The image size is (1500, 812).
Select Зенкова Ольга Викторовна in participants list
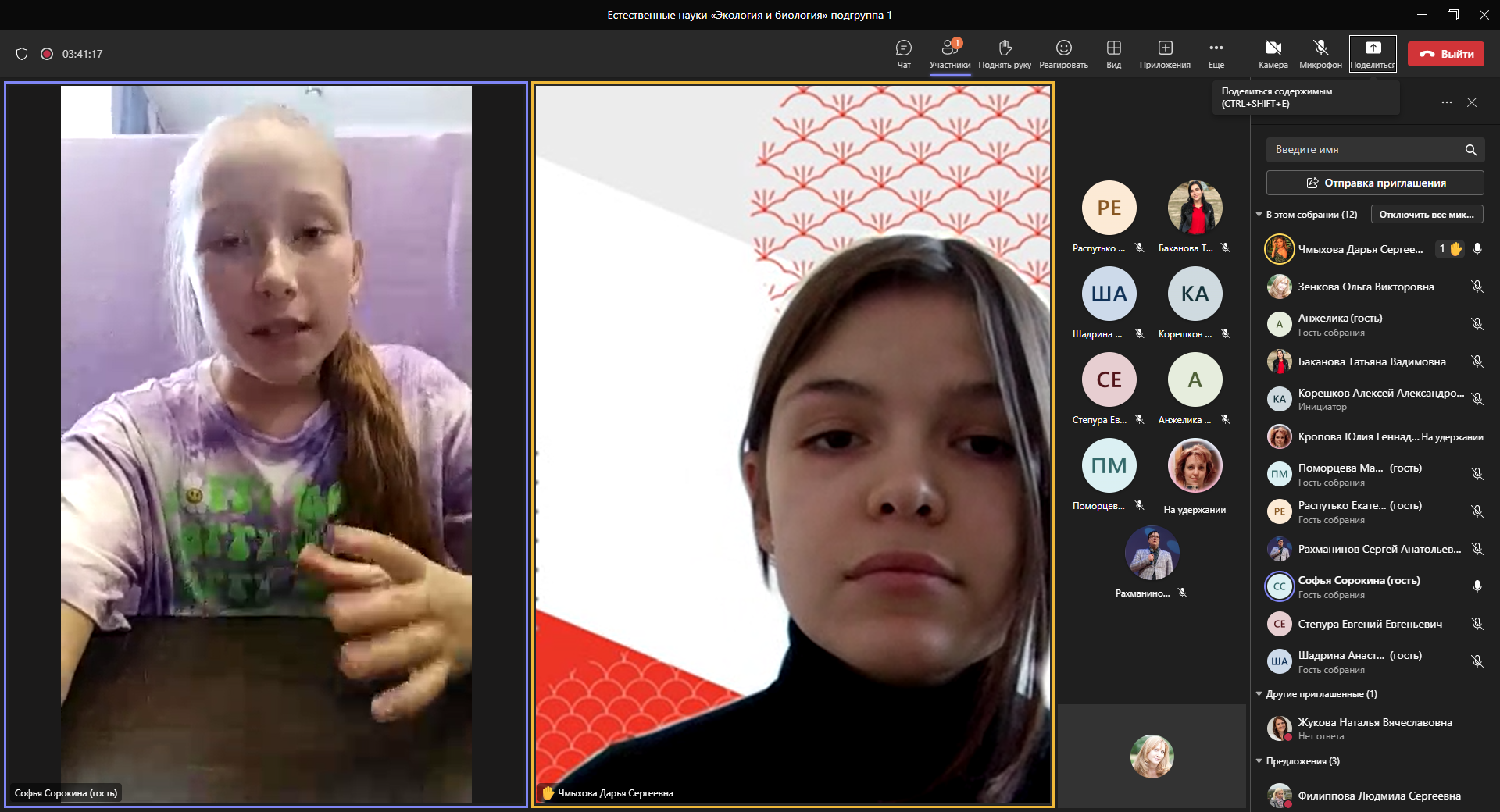click(1366, 287)
